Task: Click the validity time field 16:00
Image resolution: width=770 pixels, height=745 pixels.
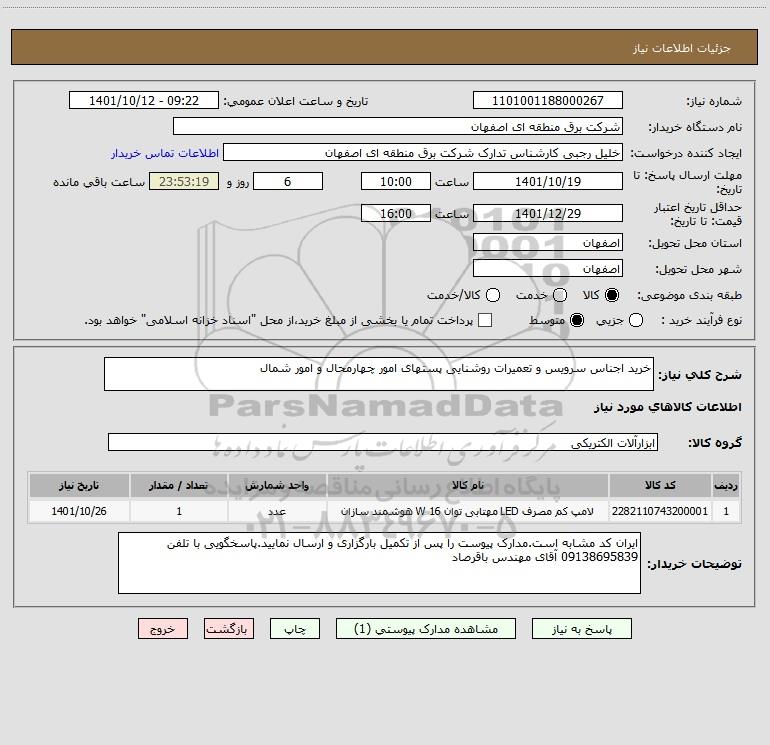Action: click(396, 214)
